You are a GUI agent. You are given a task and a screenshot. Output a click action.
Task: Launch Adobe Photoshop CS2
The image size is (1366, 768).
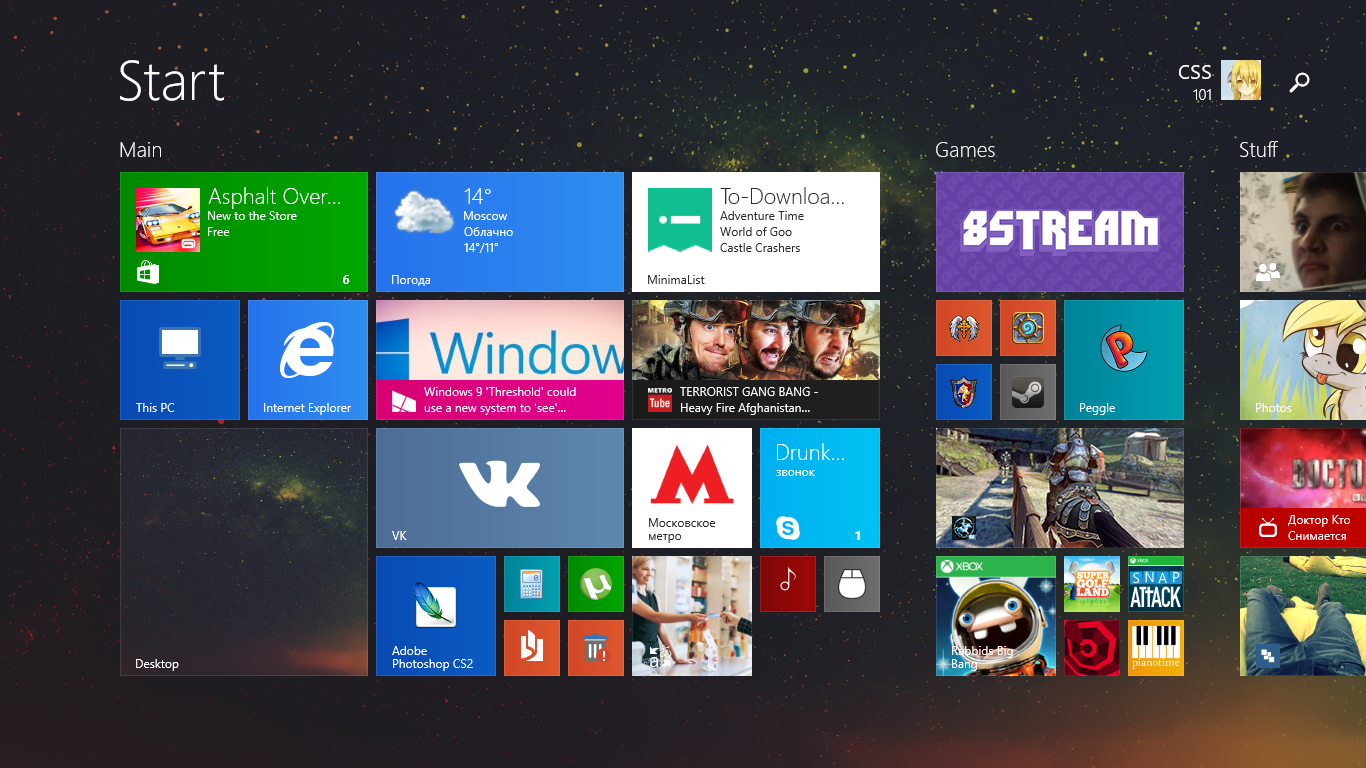pyautogui.click(x=436, y=616)
